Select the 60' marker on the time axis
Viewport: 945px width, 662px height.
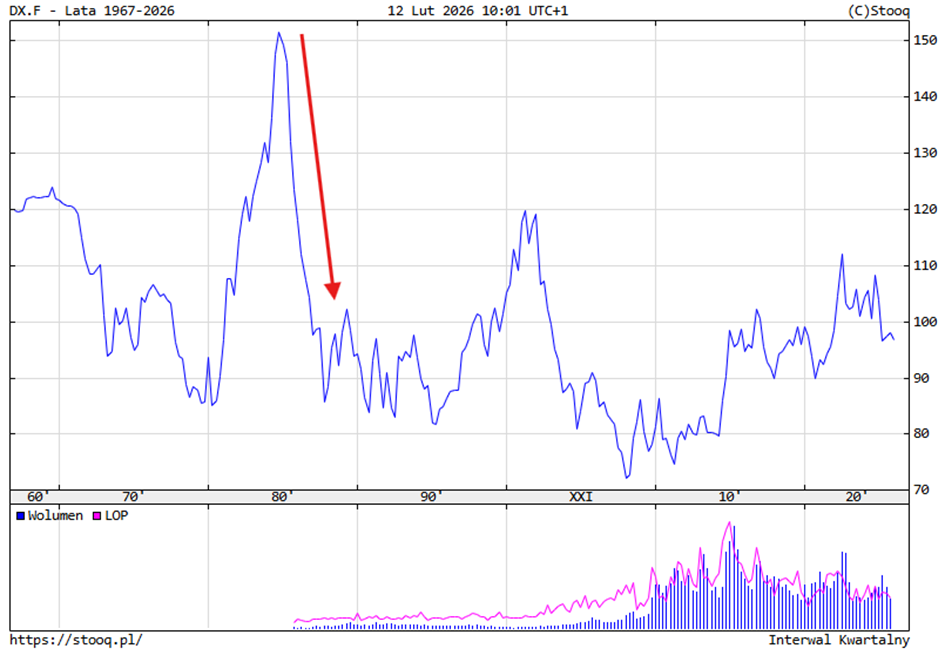tap(37, 497)
